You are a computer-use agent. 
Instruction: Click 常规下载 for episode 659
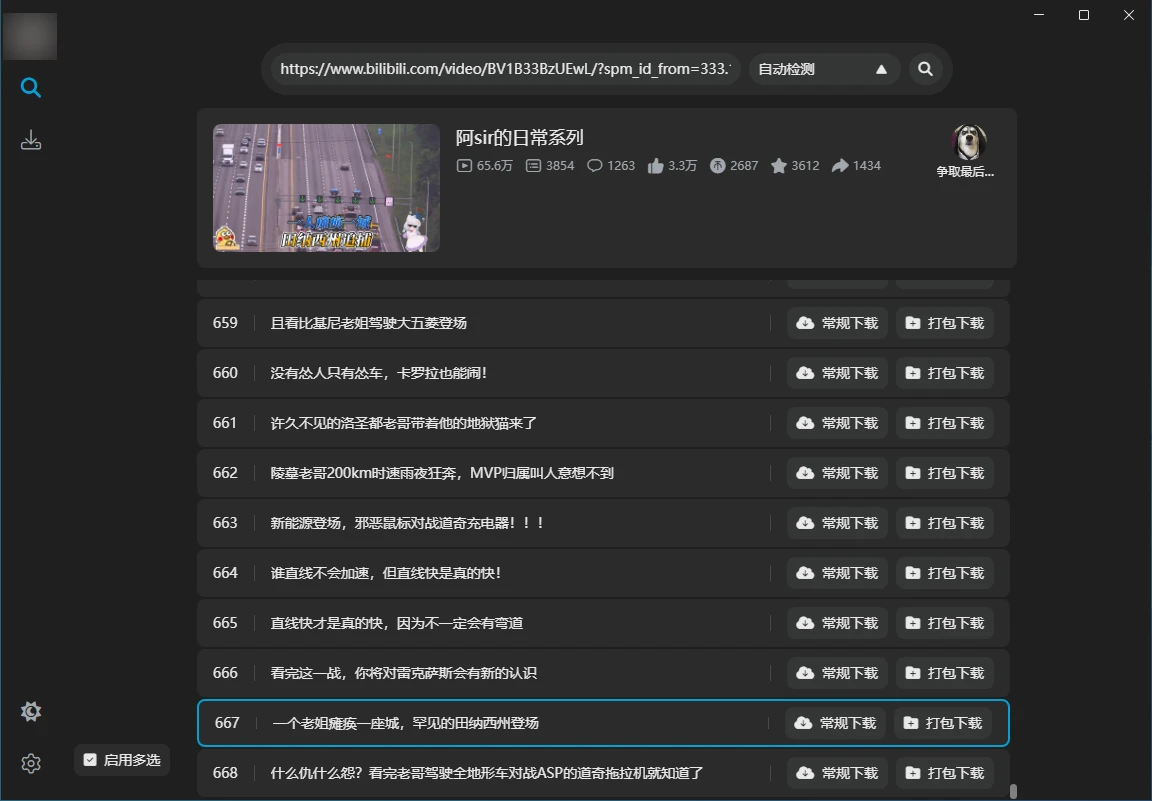(837, 323)
